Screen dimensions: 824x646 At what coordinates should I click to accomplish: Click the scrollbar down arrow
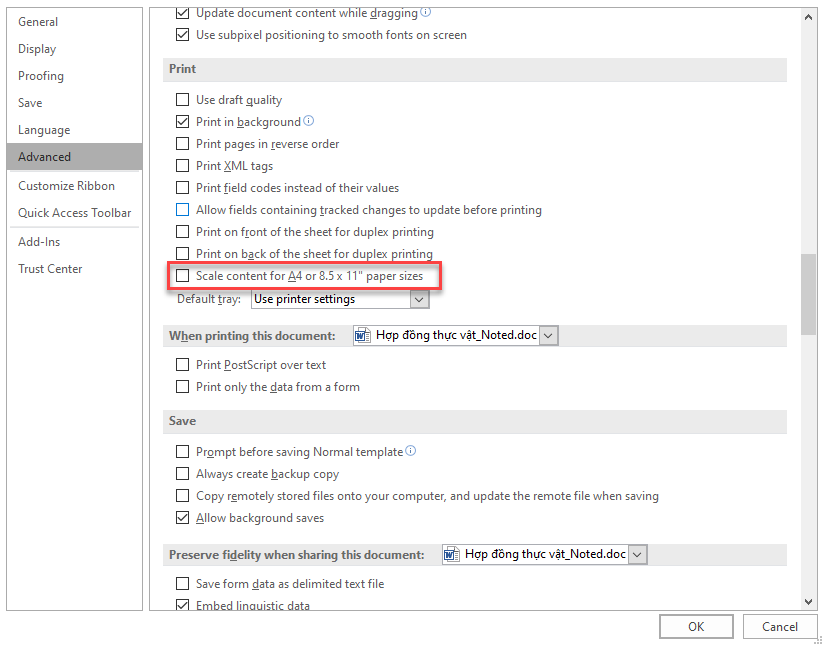coord(808,602)
